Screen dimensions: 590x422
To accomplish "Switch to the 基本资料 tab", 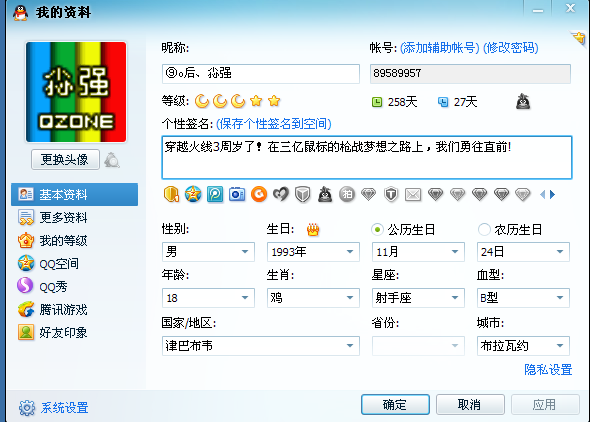I will [75, 194].
